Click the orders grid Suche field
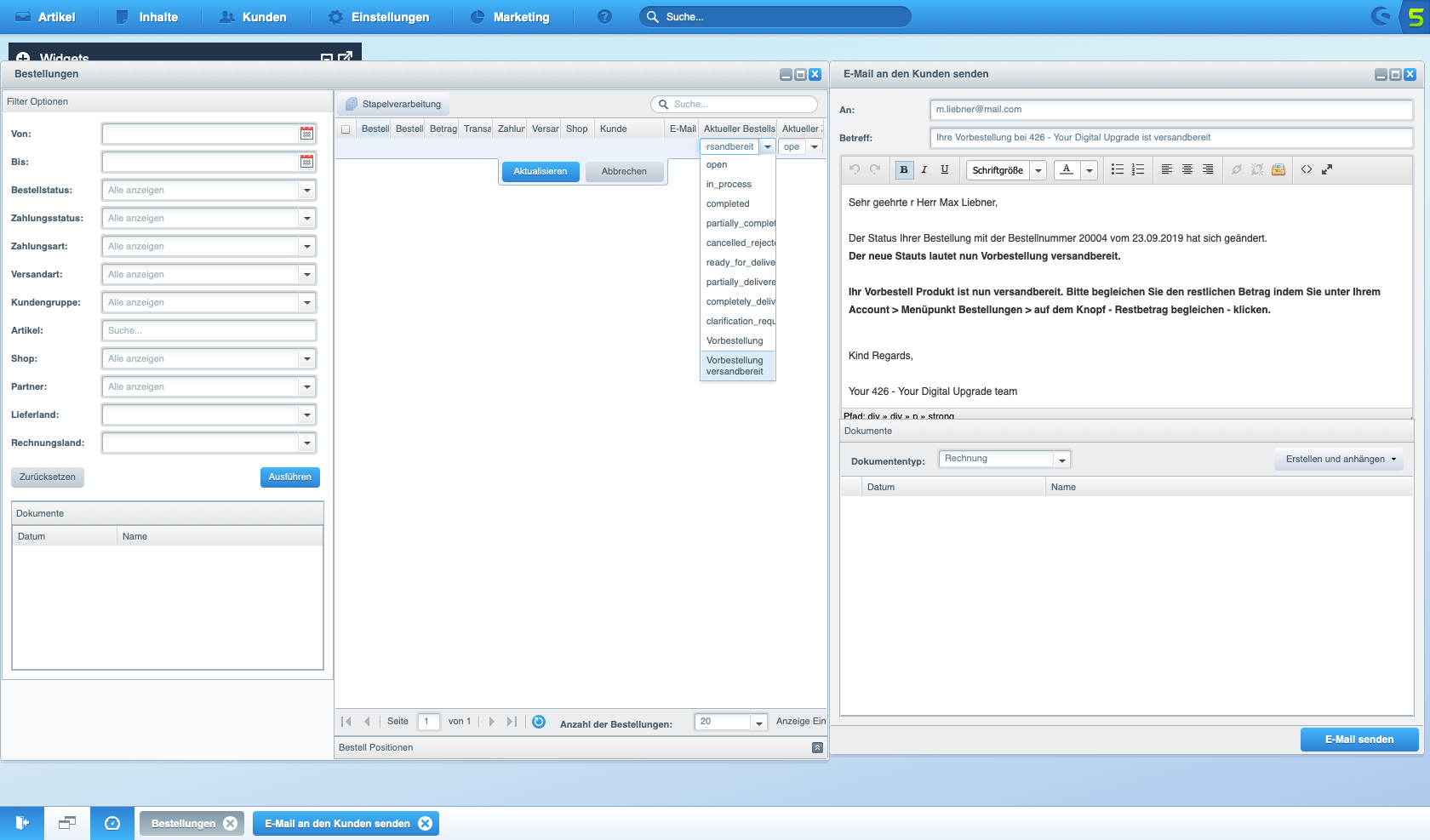Screen dimensions: 1430x840 point(734,104)
